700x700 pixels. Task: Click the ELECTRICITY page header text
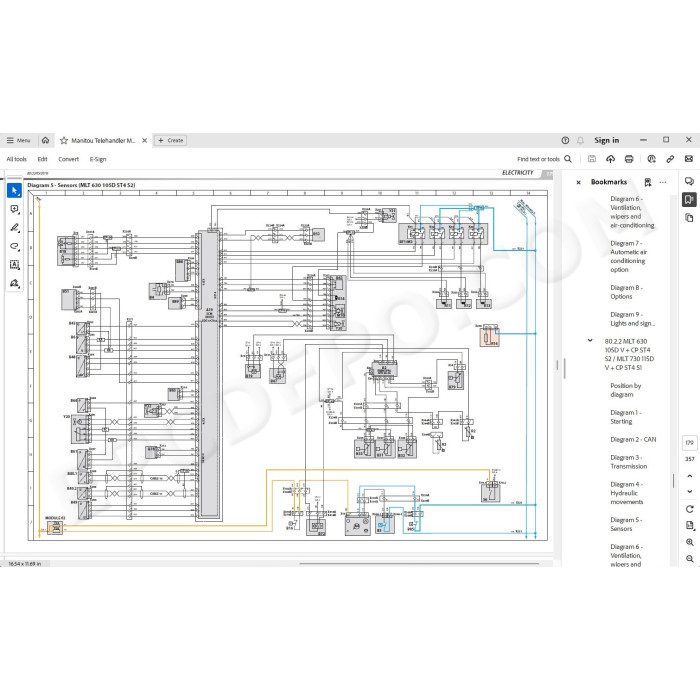pyautogui.click(x=517, y=172)
